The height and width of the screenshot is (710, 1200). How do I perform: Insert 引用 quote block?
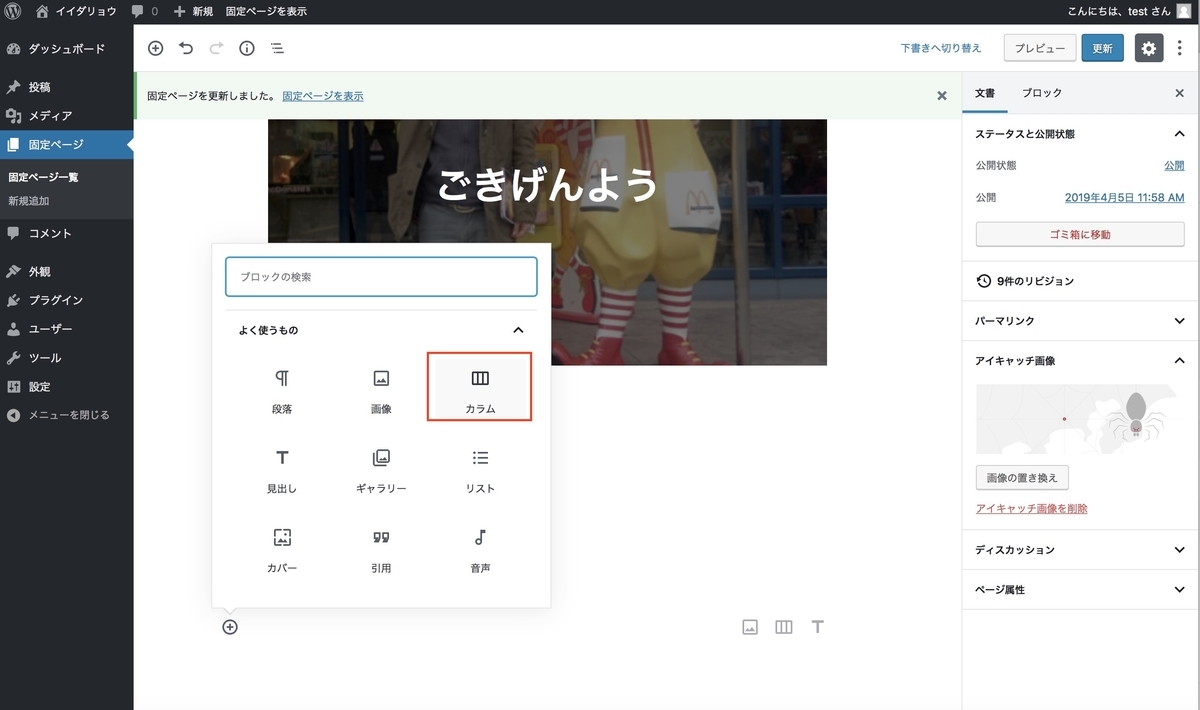[x=381, y=550]
